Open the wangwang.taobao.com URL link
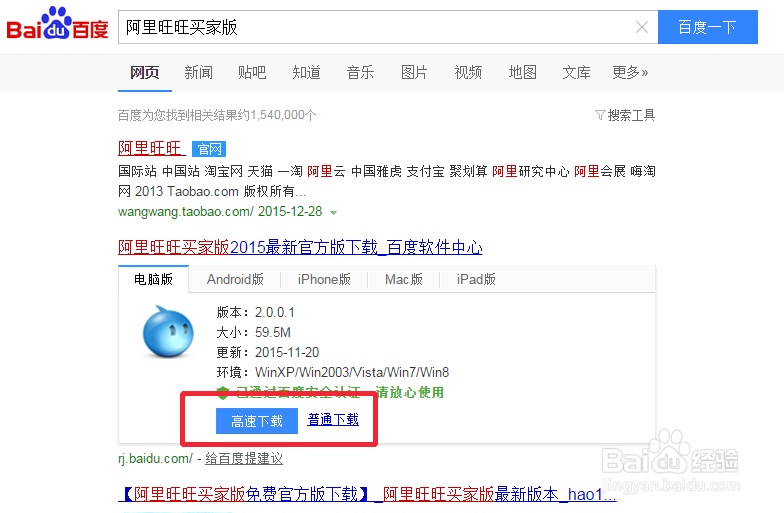The height and width of the screenshot is (513, 784). [x=186, y=212]
